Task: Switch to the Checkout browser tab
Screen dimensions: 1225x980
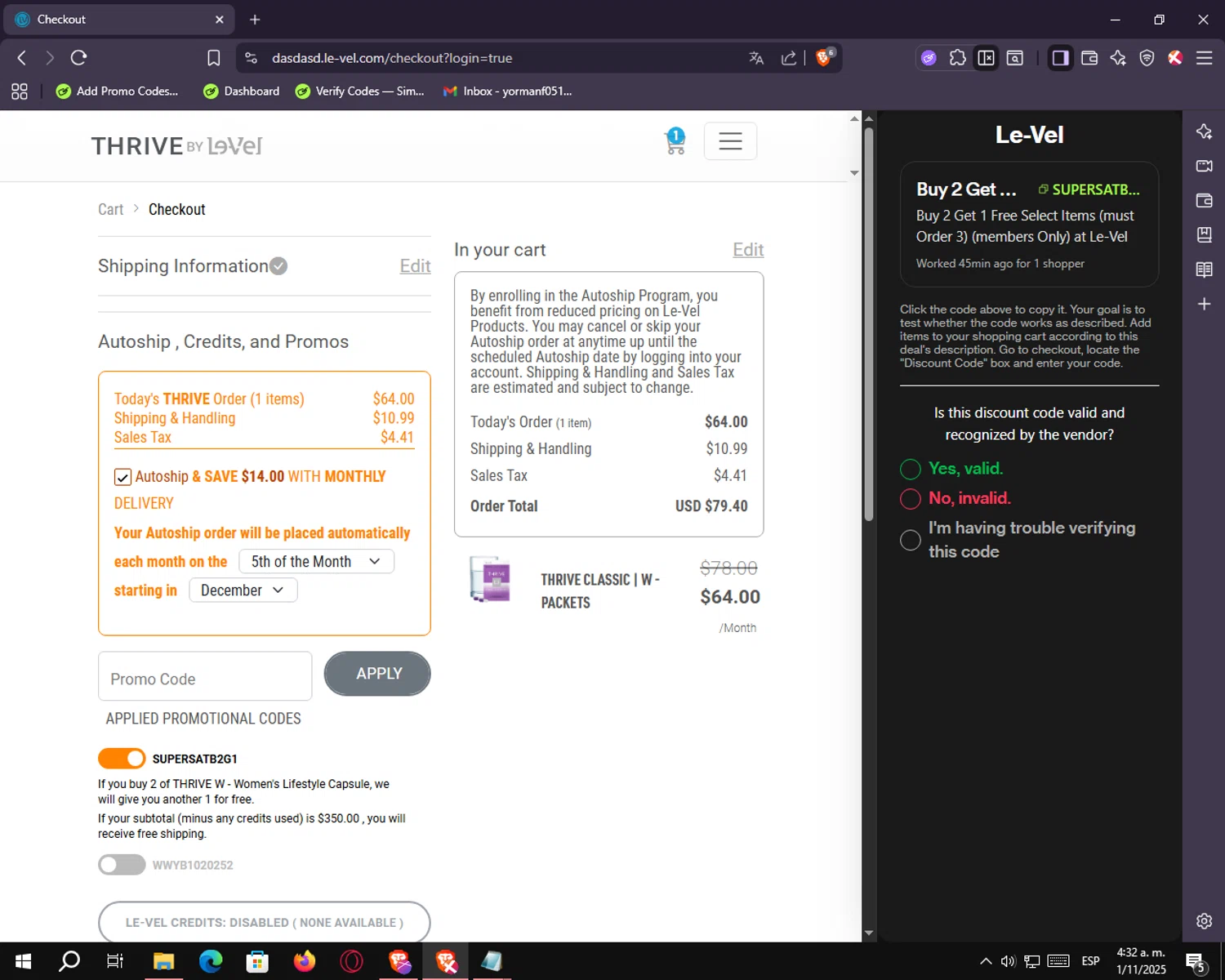Action: pyautogui.click(x=119, y=20)
